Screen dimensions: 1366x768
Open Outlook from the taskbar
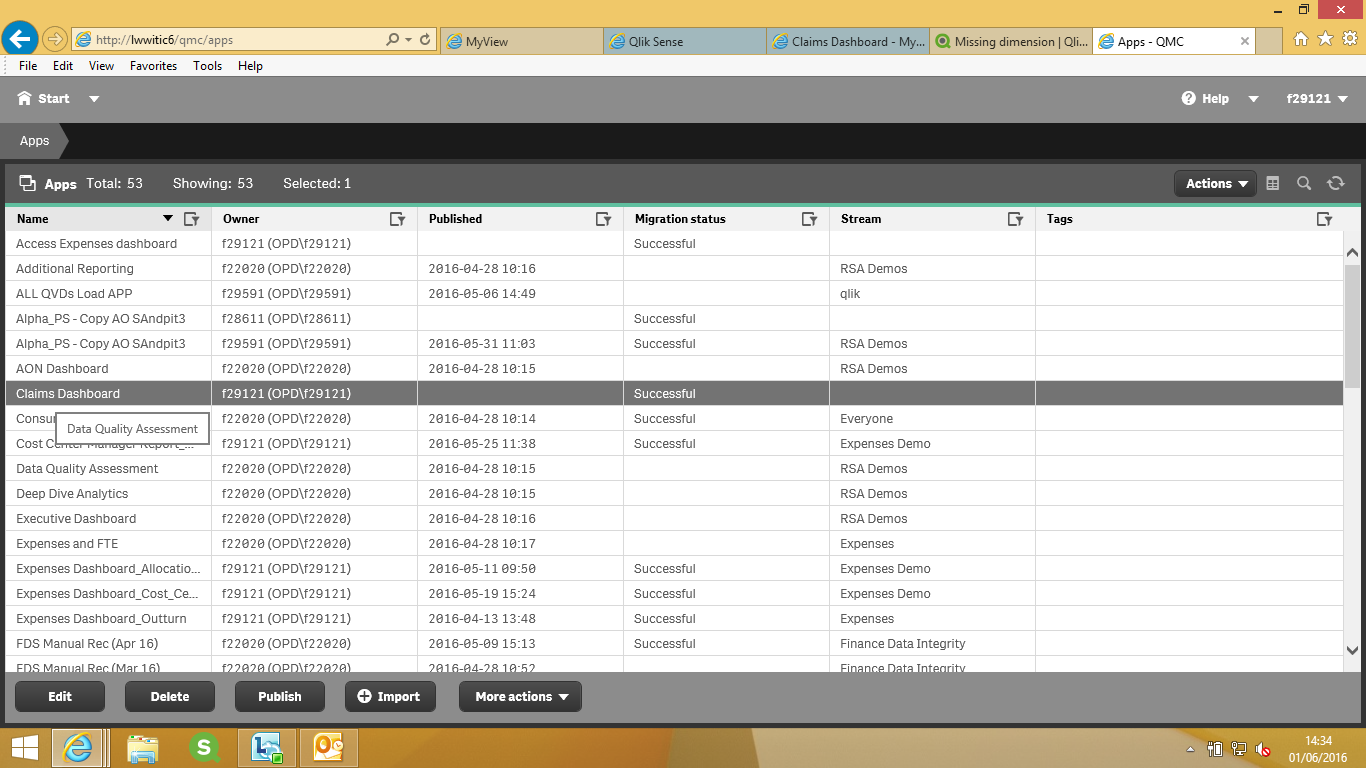click(329, 748)
